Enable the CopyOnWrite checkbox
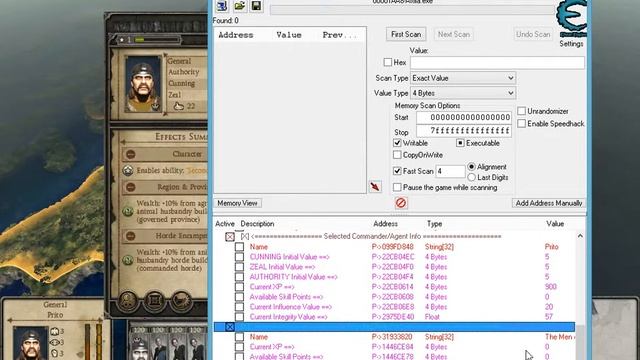This screenshot has height=360, width=640. coord(397,155)
